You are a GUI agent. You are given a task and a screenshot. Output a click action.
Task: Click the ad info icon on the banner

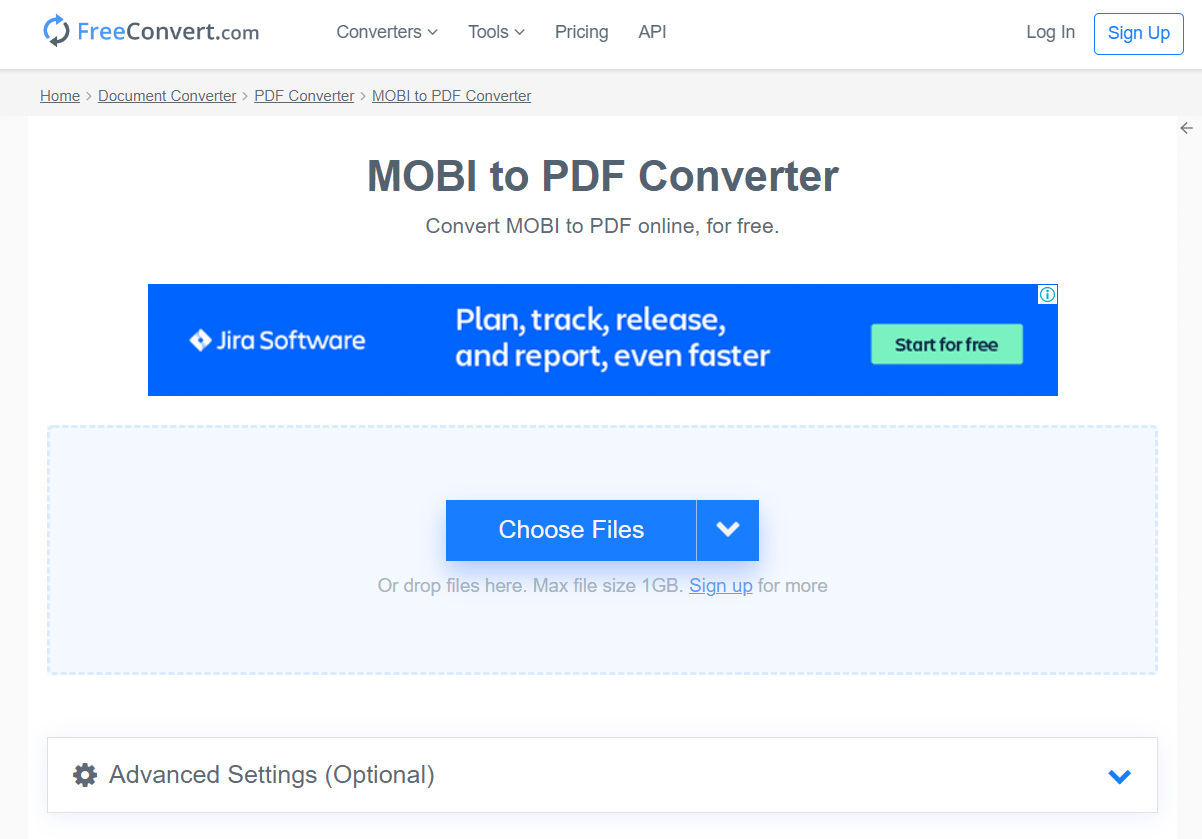pyautogui.click(x=1047, y=294)
